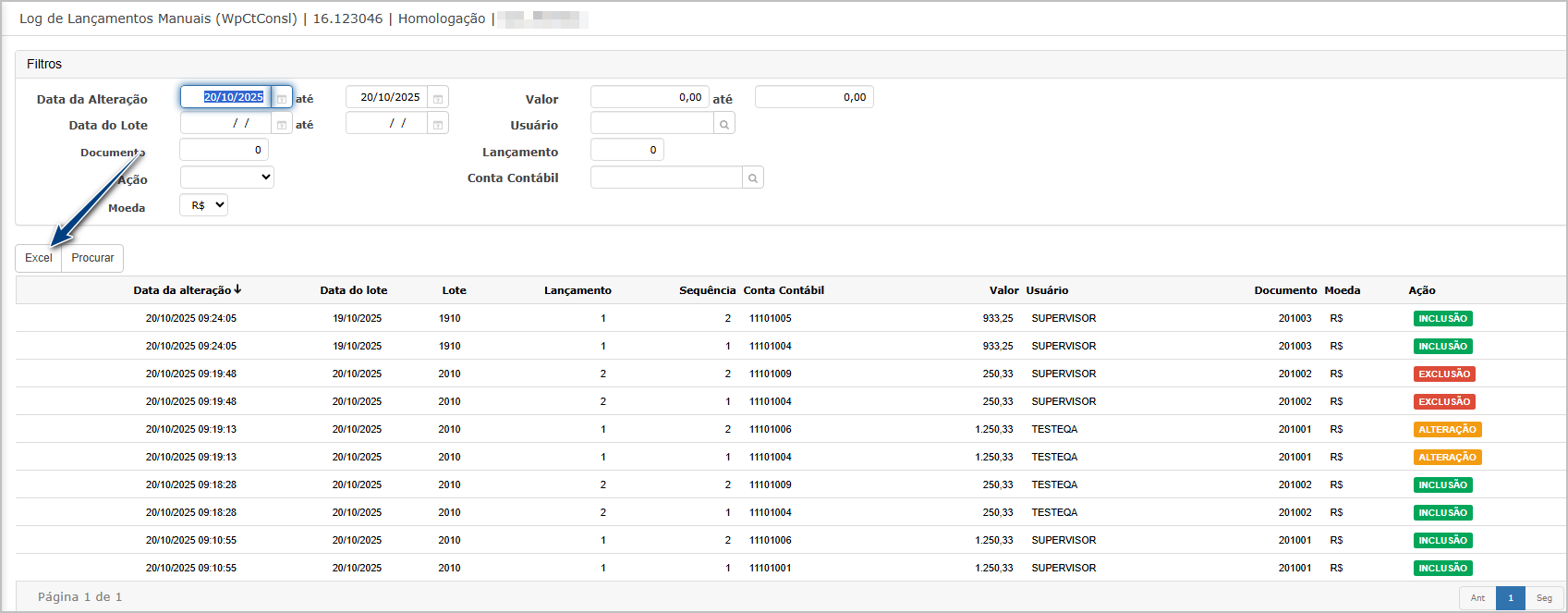
Task: Go to page 1 in pagination
Action: coord(1510,598)
